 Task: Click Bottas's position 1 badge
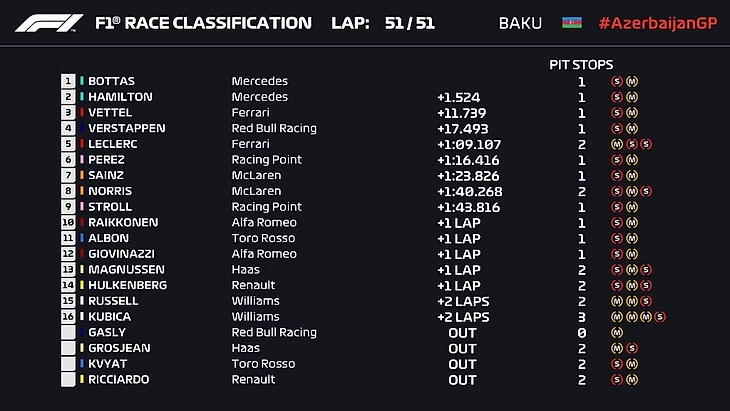click(68, 81)
